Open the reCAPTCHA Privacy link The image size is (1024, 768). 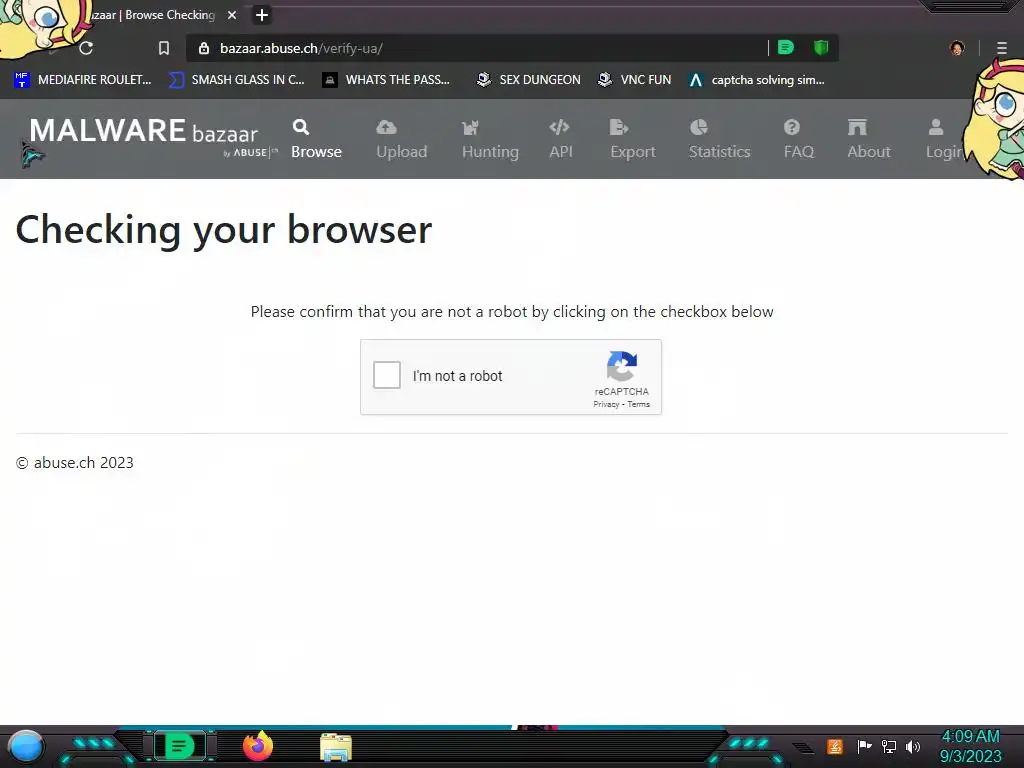coord(606,404)
